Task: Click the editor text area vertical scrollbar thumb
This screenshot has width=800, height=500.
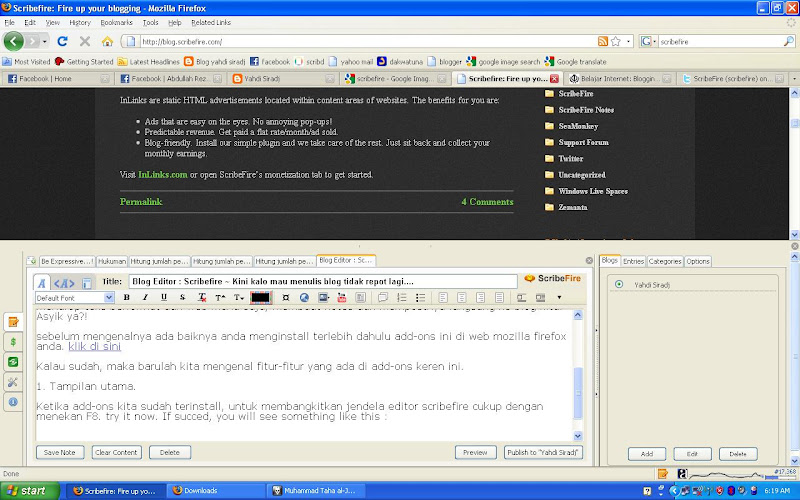Action: 578,393
